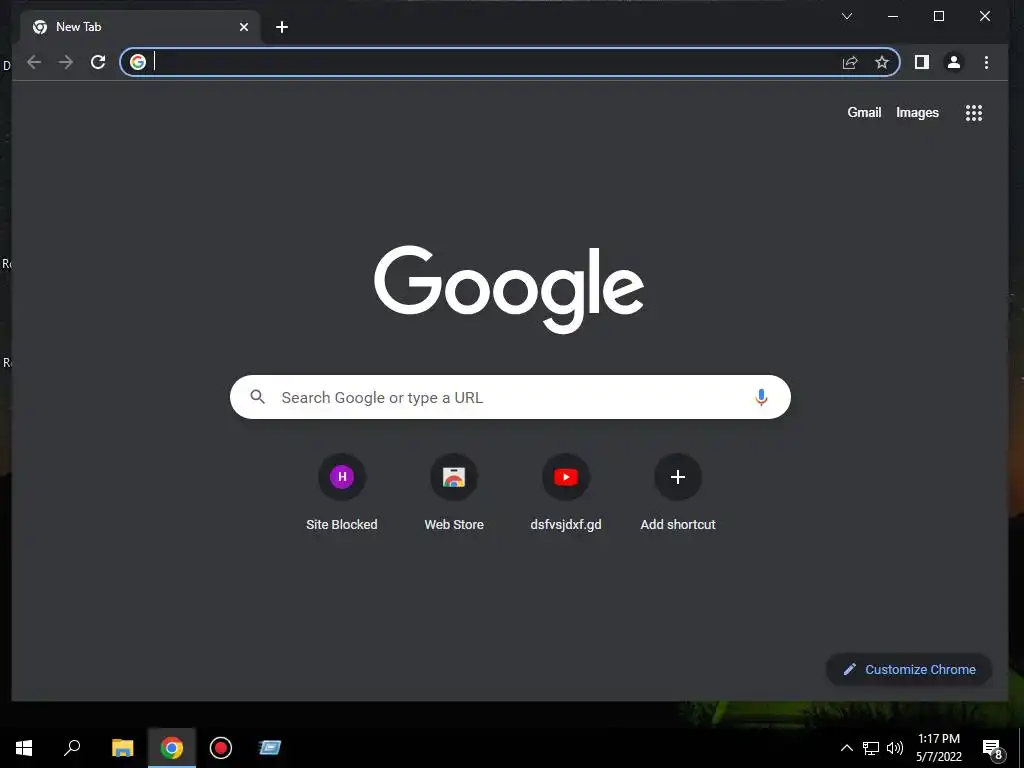Viewport: 1024px width, 768px height.
Task: Share this page icon in address bar
Action: coord(850,62)
